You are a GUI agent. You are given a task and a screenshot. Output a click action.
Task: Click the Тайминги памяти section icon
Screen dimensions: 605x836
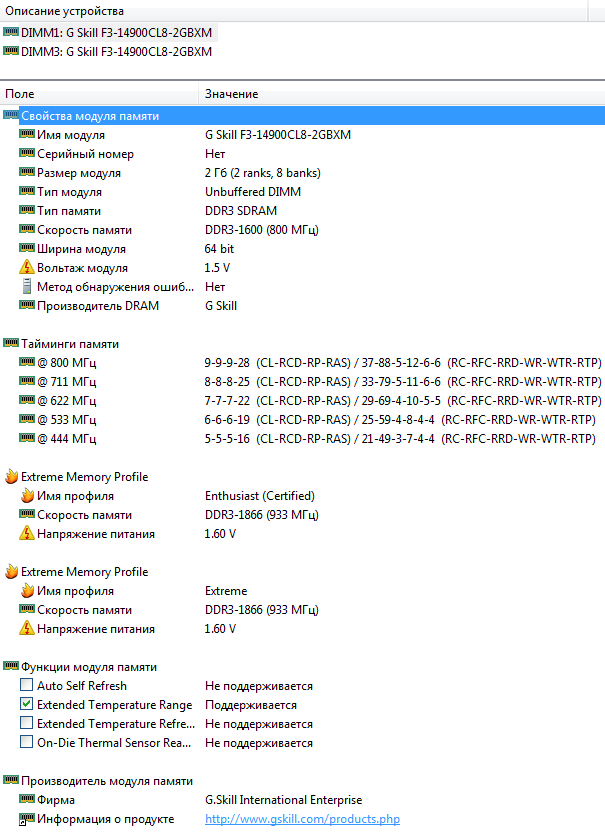click(x=11, y=343)
